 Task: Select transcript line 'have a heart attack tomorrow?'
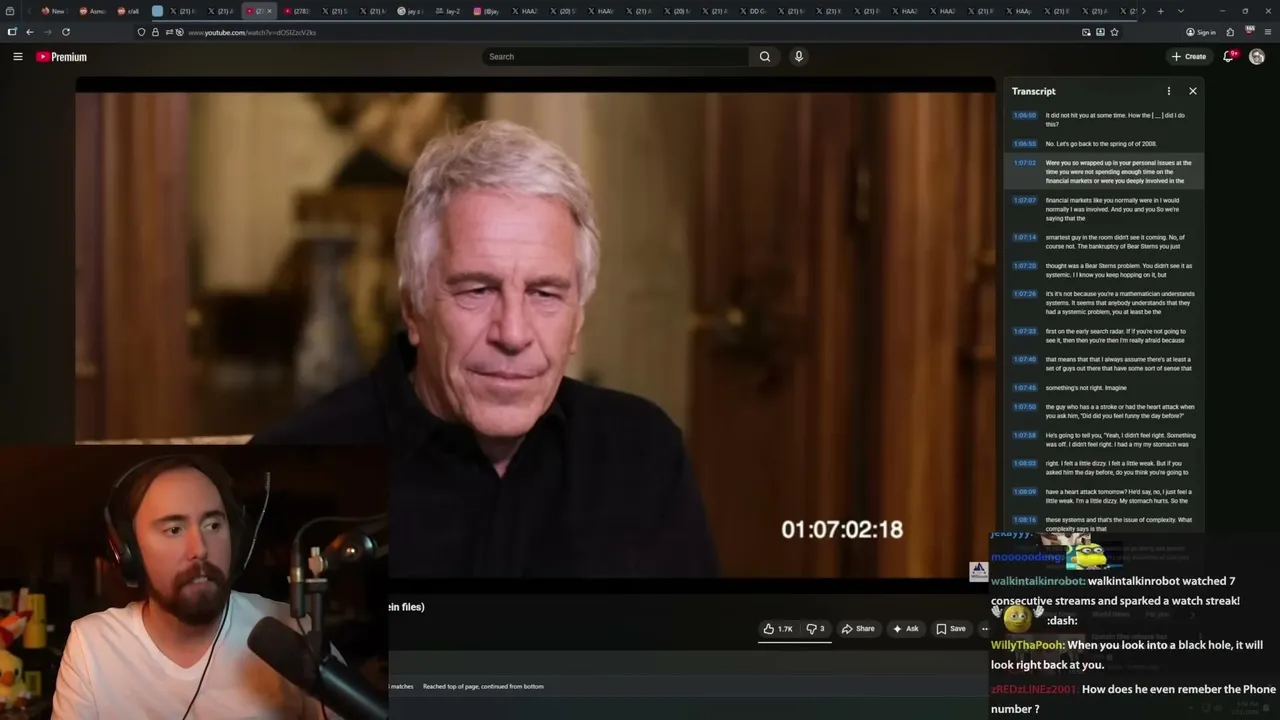[x=1104, y=496]
